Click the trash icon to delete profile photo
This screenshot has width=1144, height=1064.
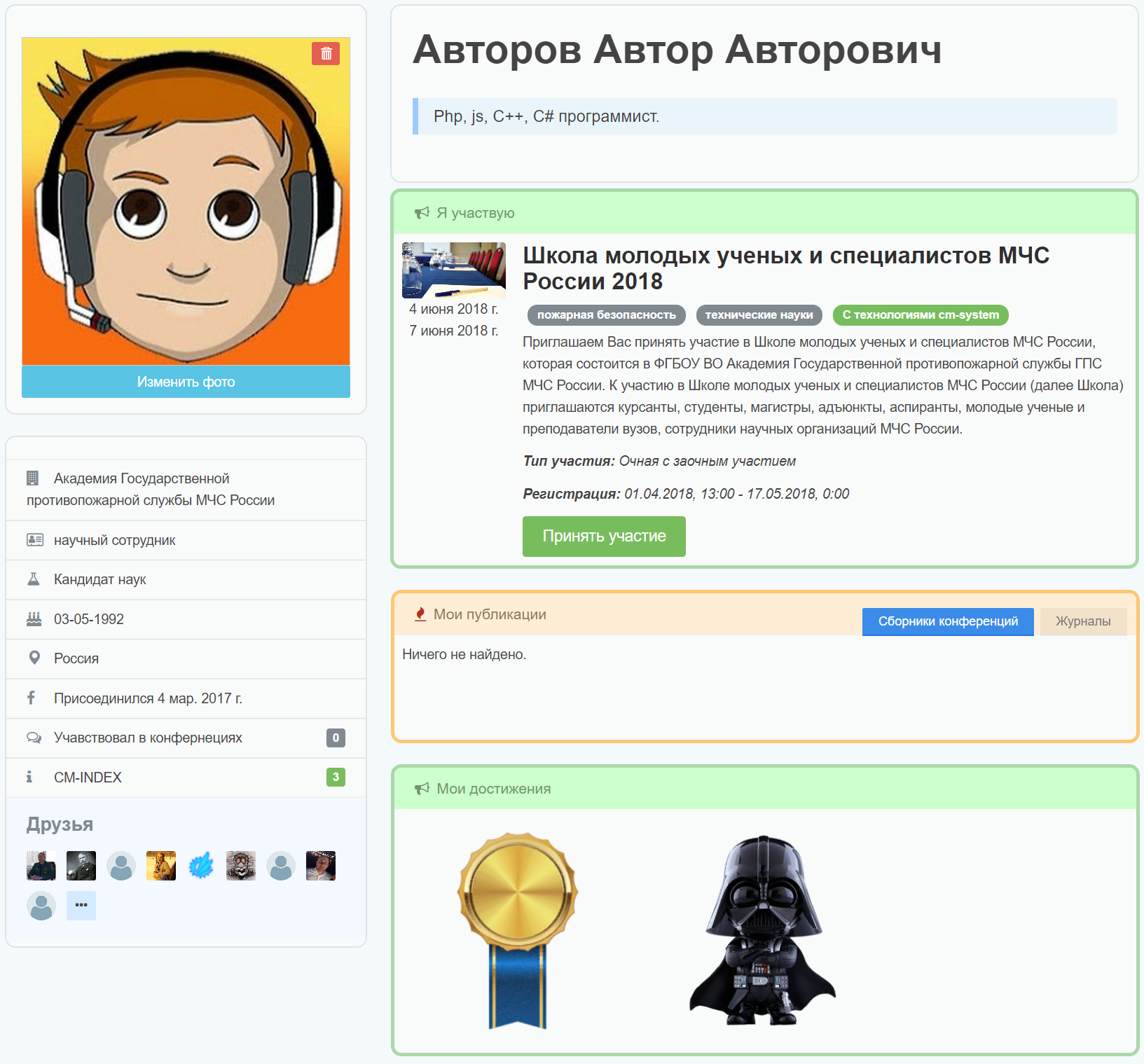[x=326, y=54]
